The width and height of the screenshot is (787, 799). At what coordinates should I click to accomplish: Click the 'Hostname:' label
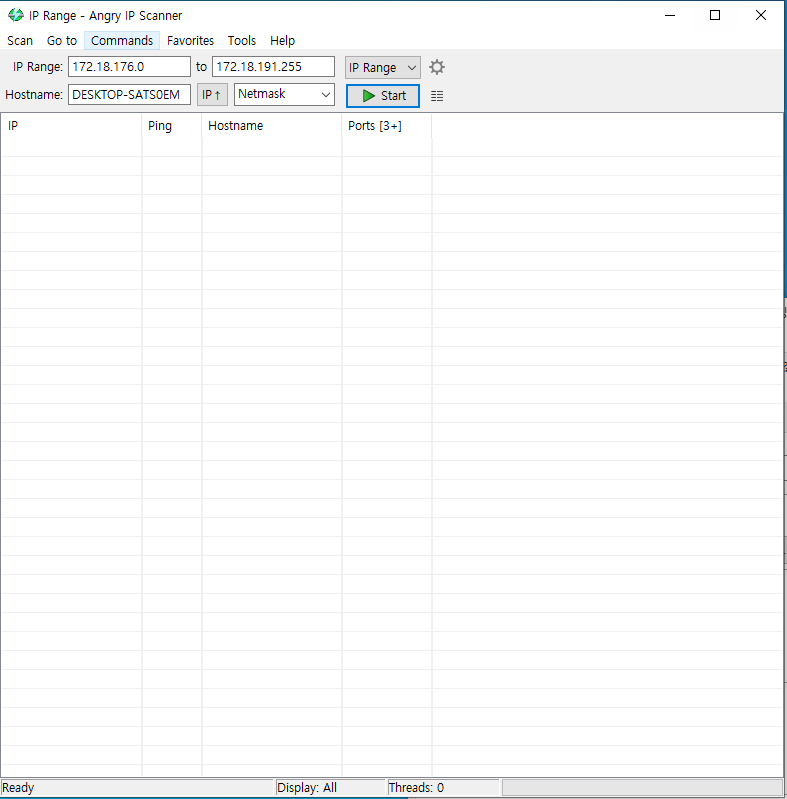pyautogui.click(x=34, y=95)
